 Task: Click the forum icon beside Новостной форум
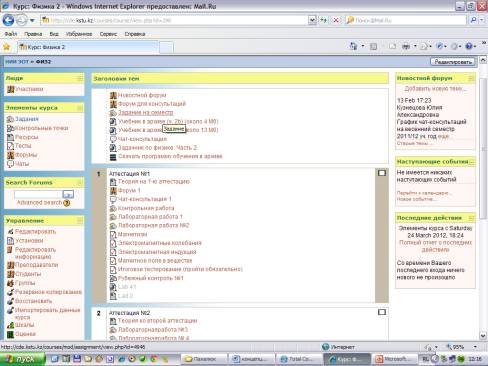(x=113, y=95)
